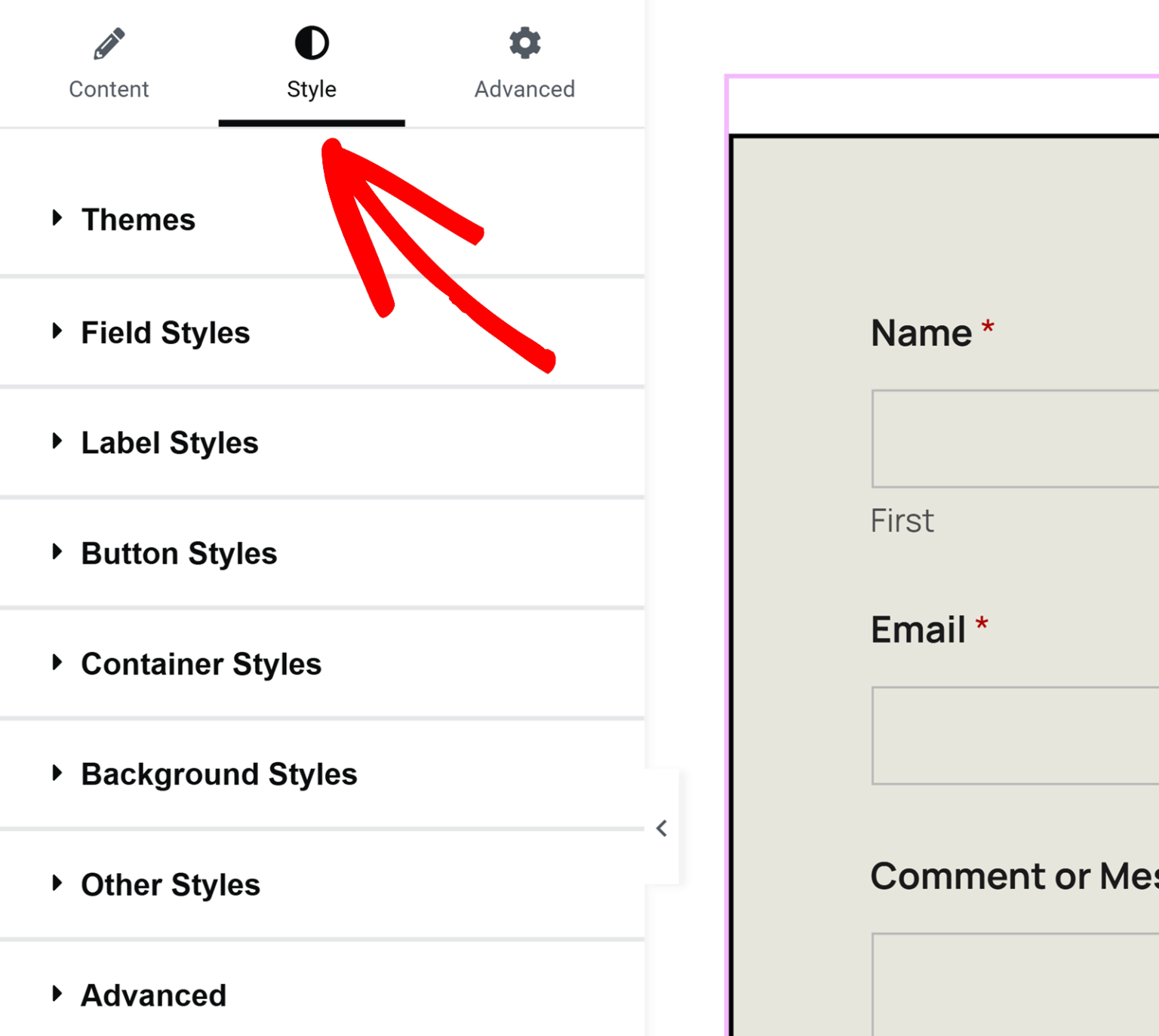Click the pencil icon above Content
Image resolution: width=1159 pixels, height=1036 pixels.
coord(109,42)
